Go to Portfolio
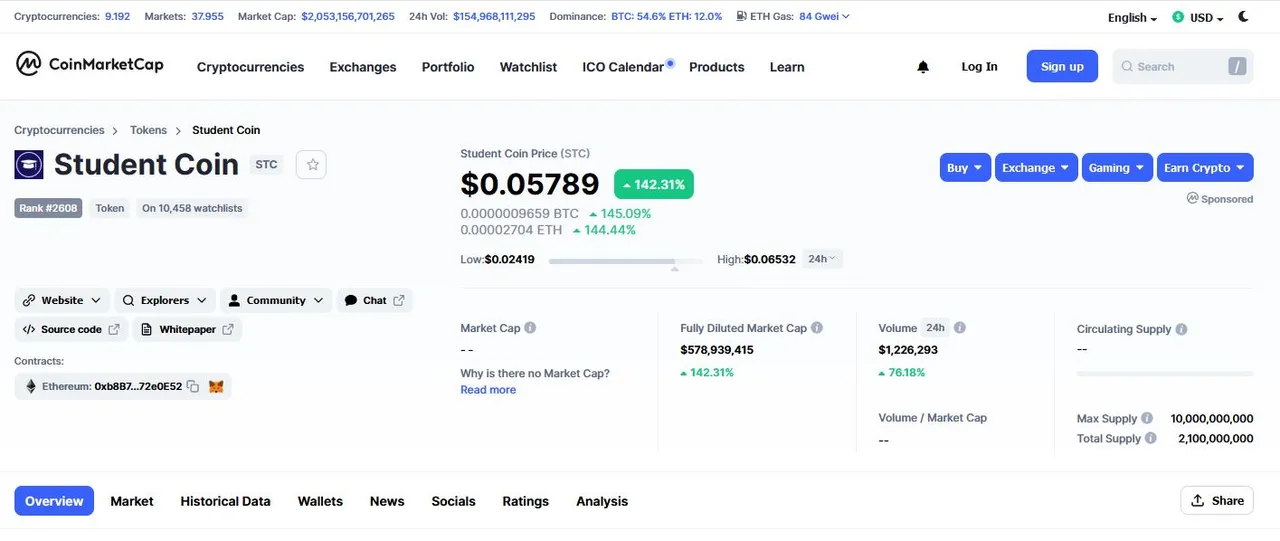Image resolution: width=1280 pixels, height=541 pixels. tap(448, 67)
